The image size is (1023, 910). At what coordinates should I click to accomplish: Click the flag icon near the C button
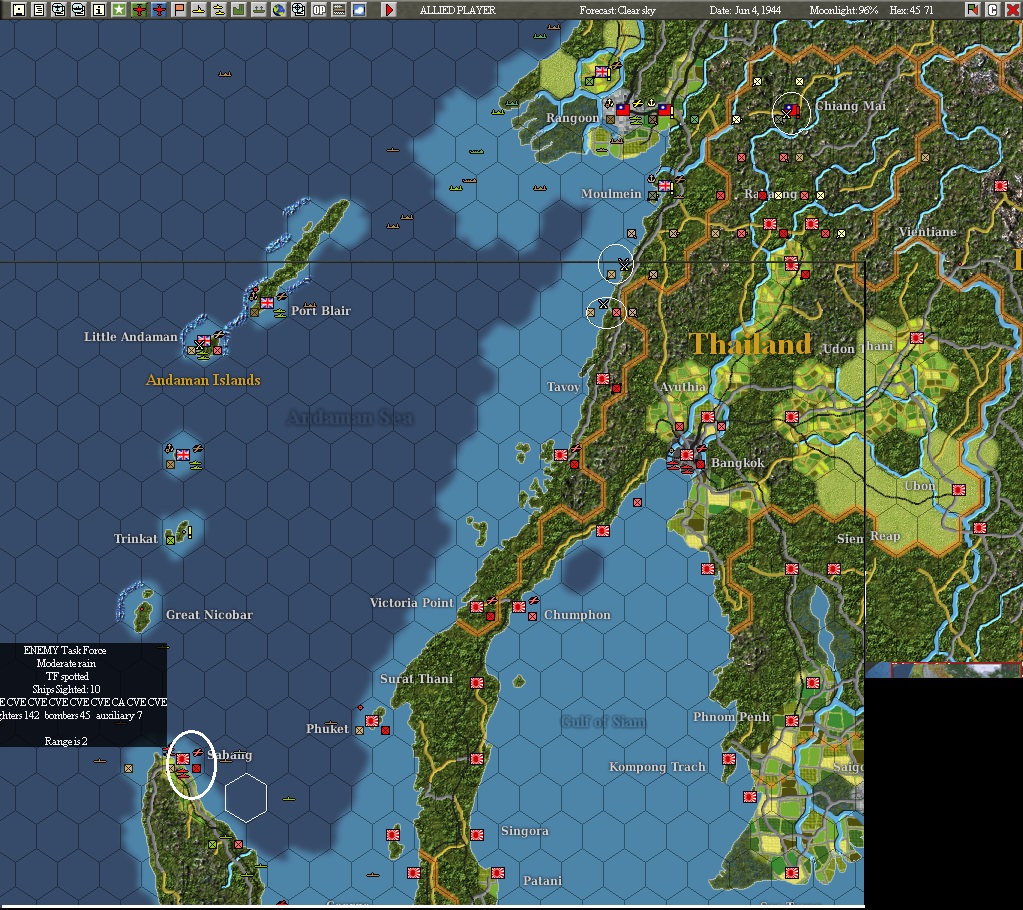pos(972,9)
